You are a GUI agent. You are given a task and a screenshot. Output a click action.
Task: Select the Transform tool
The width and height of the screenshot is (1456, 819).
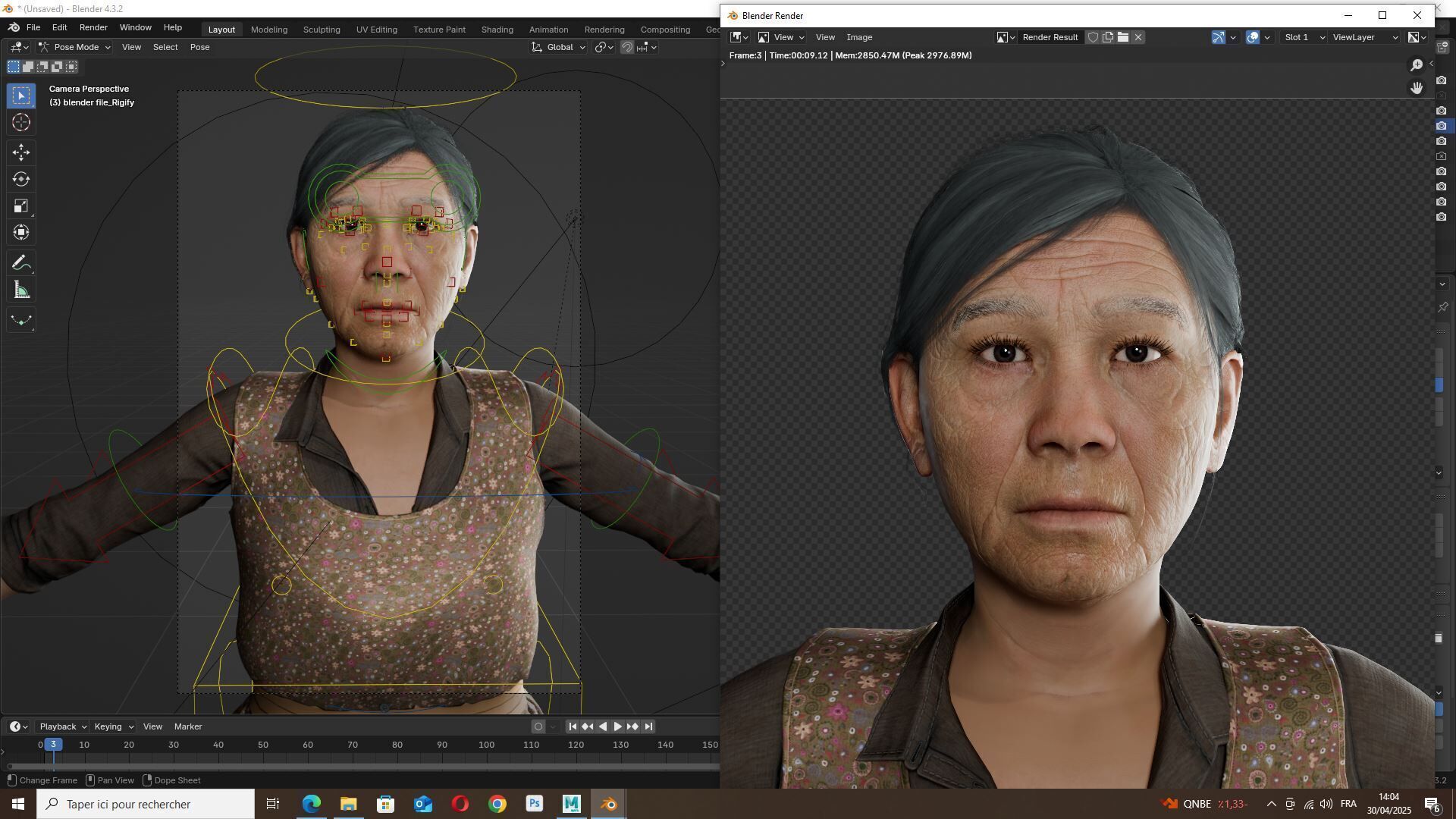pos(21,233)
